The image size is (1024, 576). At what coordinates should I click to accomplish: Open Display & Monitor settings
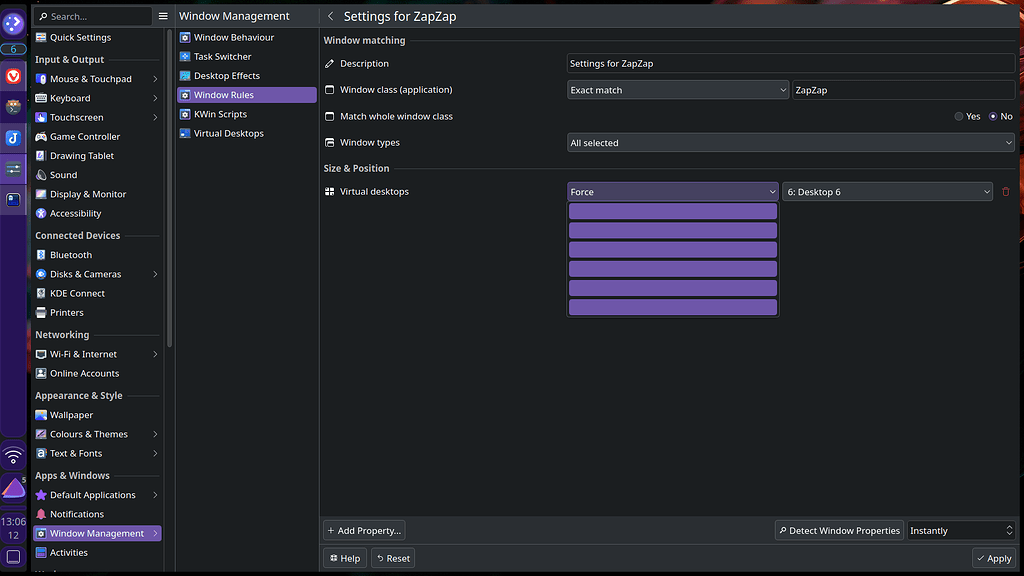97,194
